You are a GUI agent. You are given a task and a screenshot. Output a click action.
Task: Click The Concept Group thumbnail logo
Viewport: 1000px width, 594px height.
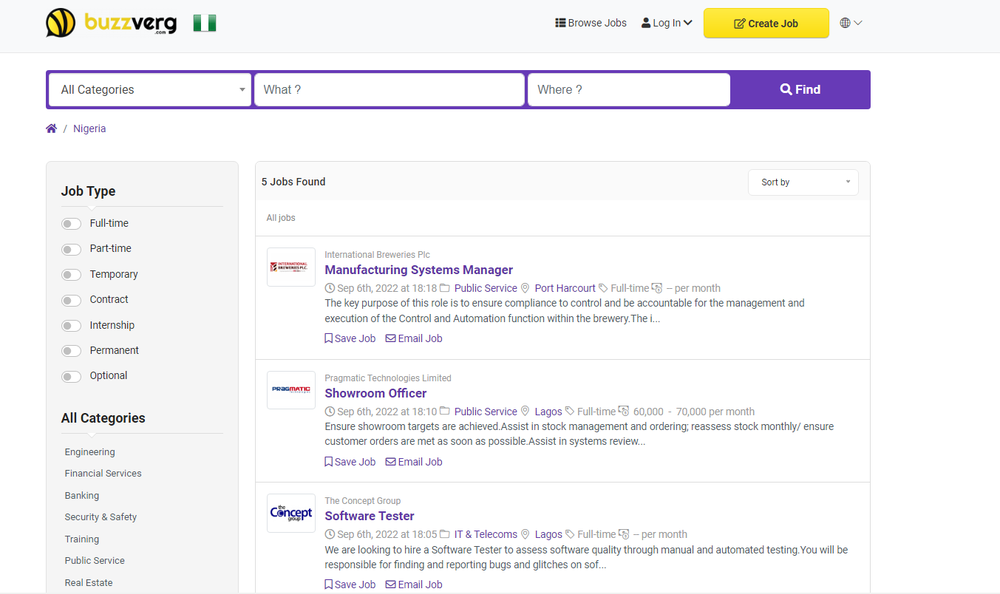coord(290,513)
